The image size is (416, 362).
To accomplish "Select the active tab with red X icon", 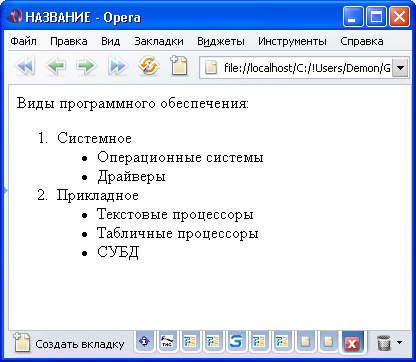I will [x=352, y=342].
